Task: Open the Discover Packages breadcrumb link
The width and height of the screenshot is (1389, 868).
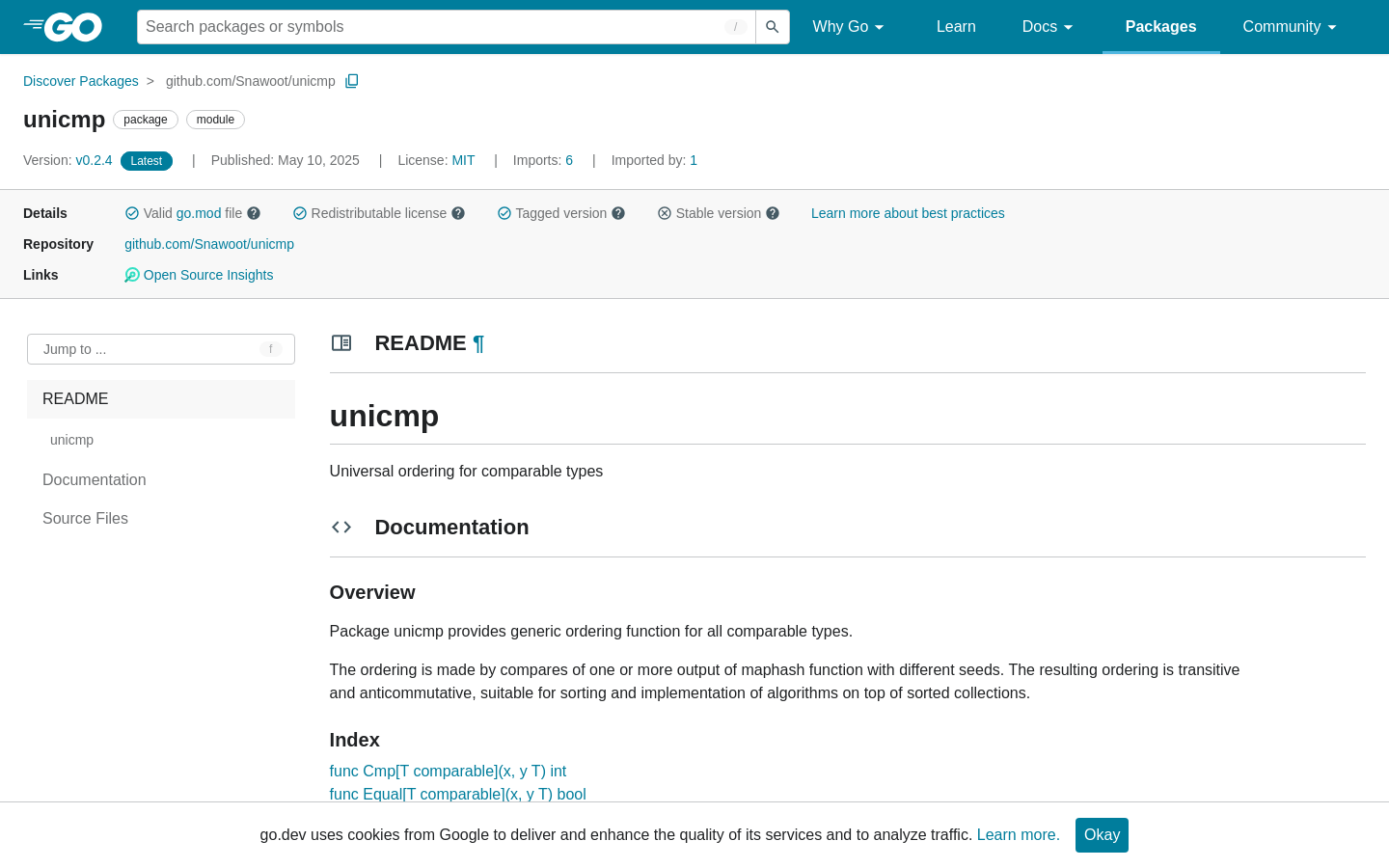Action: click(x=81, y=81)
